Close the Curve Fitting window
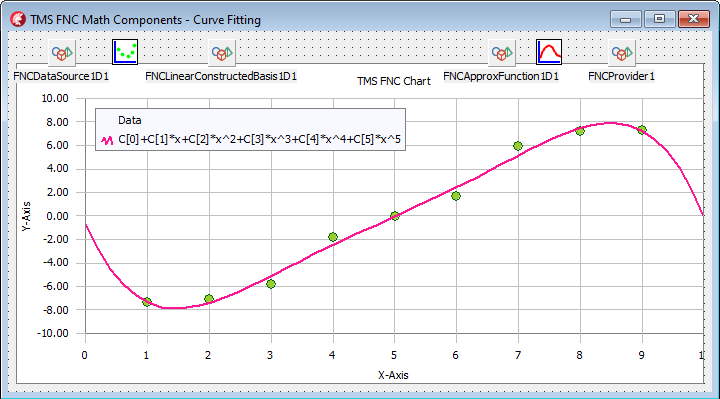This screenshot has height=399, width=720. (693, 19)
